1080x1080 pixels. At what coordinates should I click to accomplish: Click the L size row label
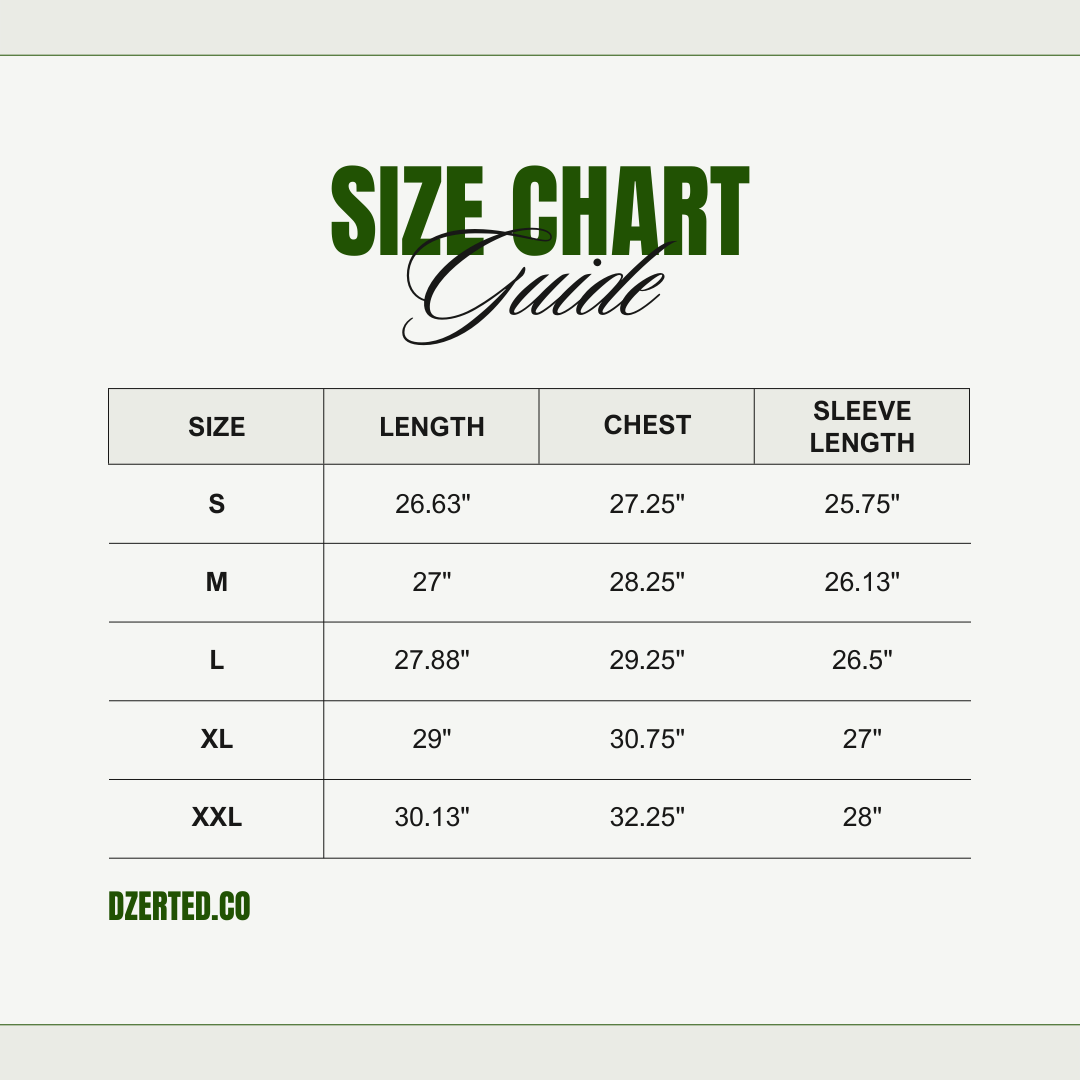coord(217,660)
